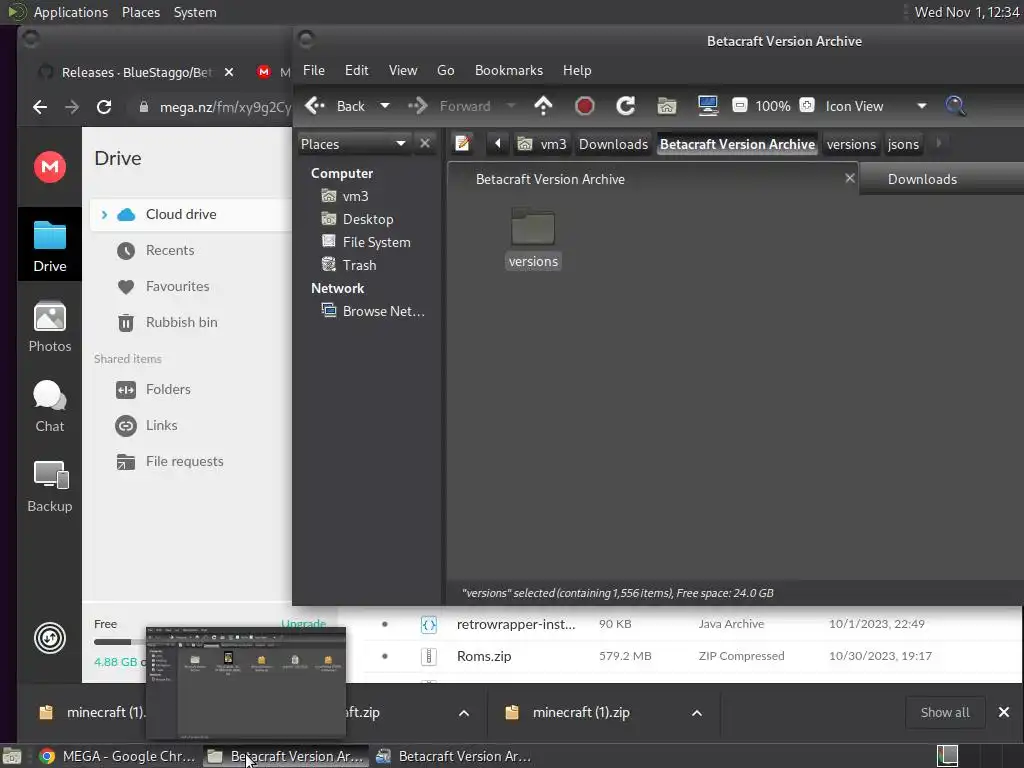Zoom out with the minus icon

coord(740,105)
